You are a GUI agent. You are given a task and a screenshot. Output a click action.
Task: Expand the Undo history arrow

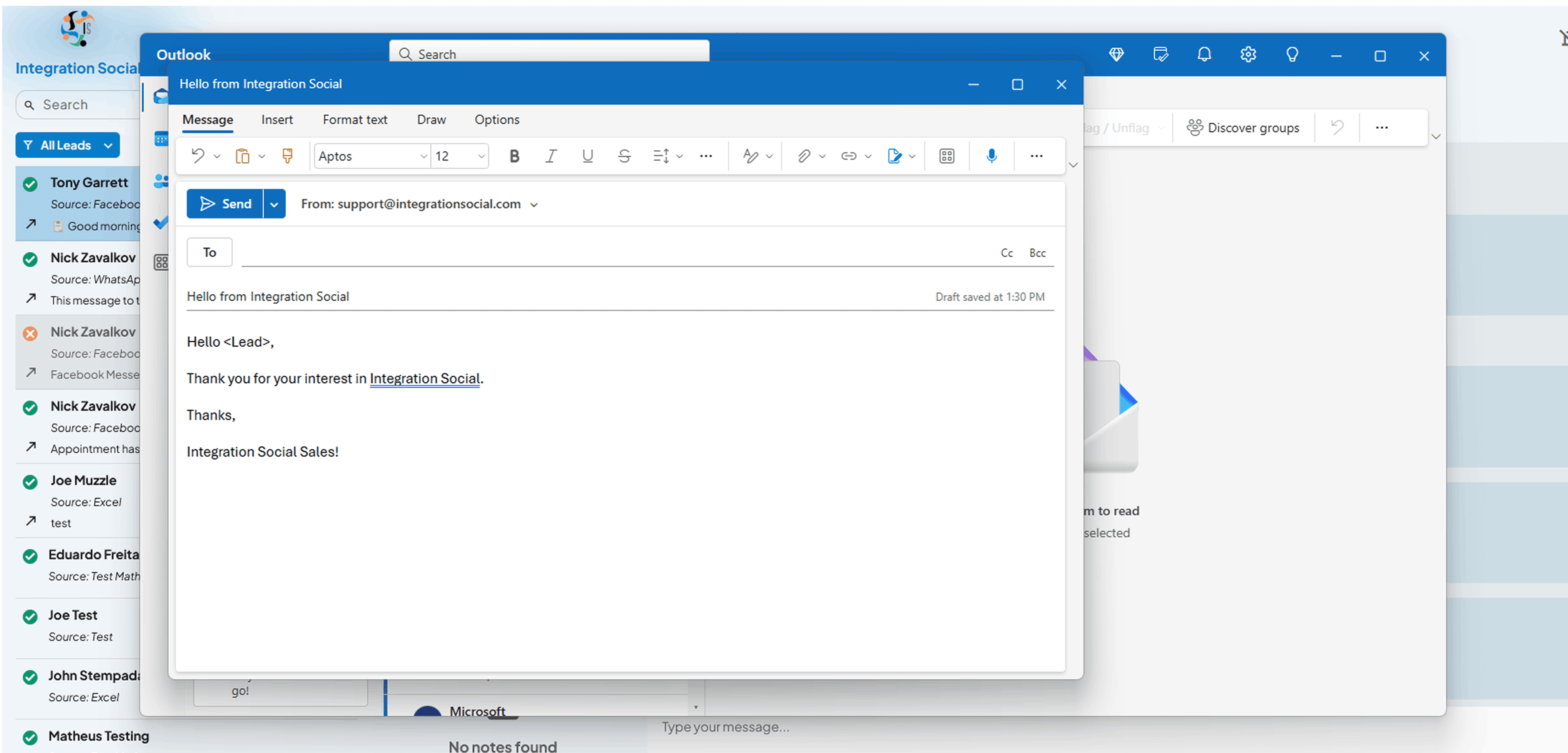(217, 156)
